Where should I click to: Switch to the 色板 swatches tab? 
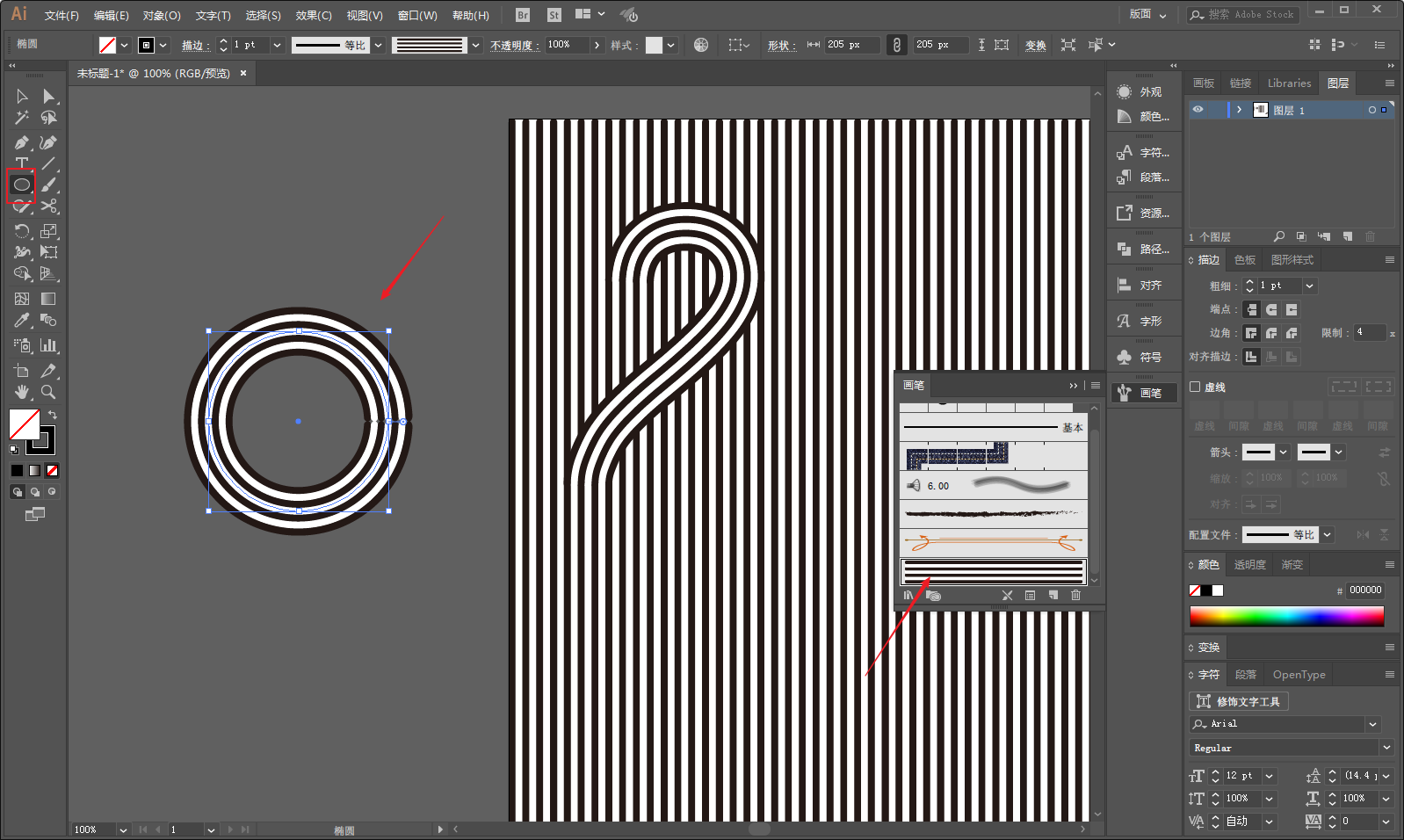coord(1245,260)
